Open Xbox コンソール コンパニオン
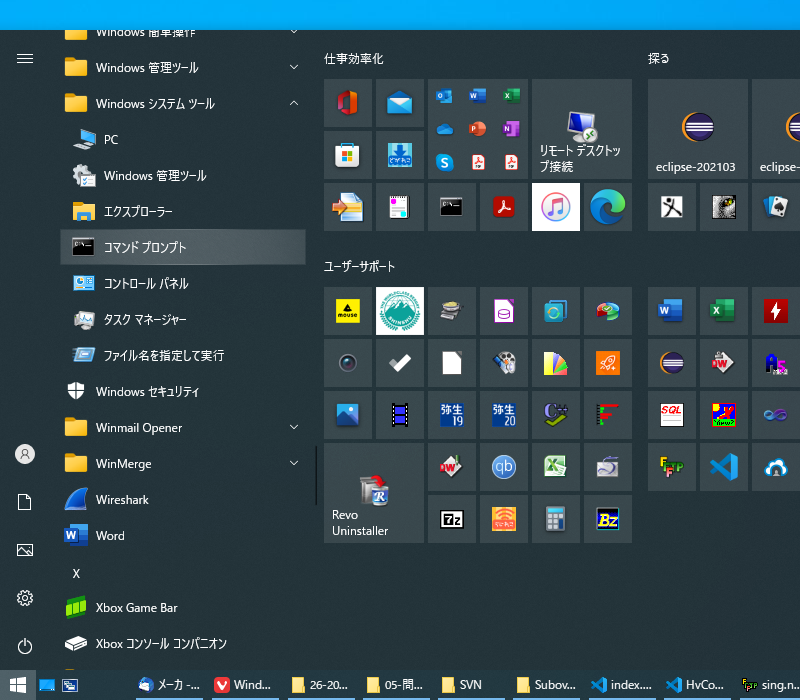The height and width of the screenshot is (700, 800). point(183,643)
